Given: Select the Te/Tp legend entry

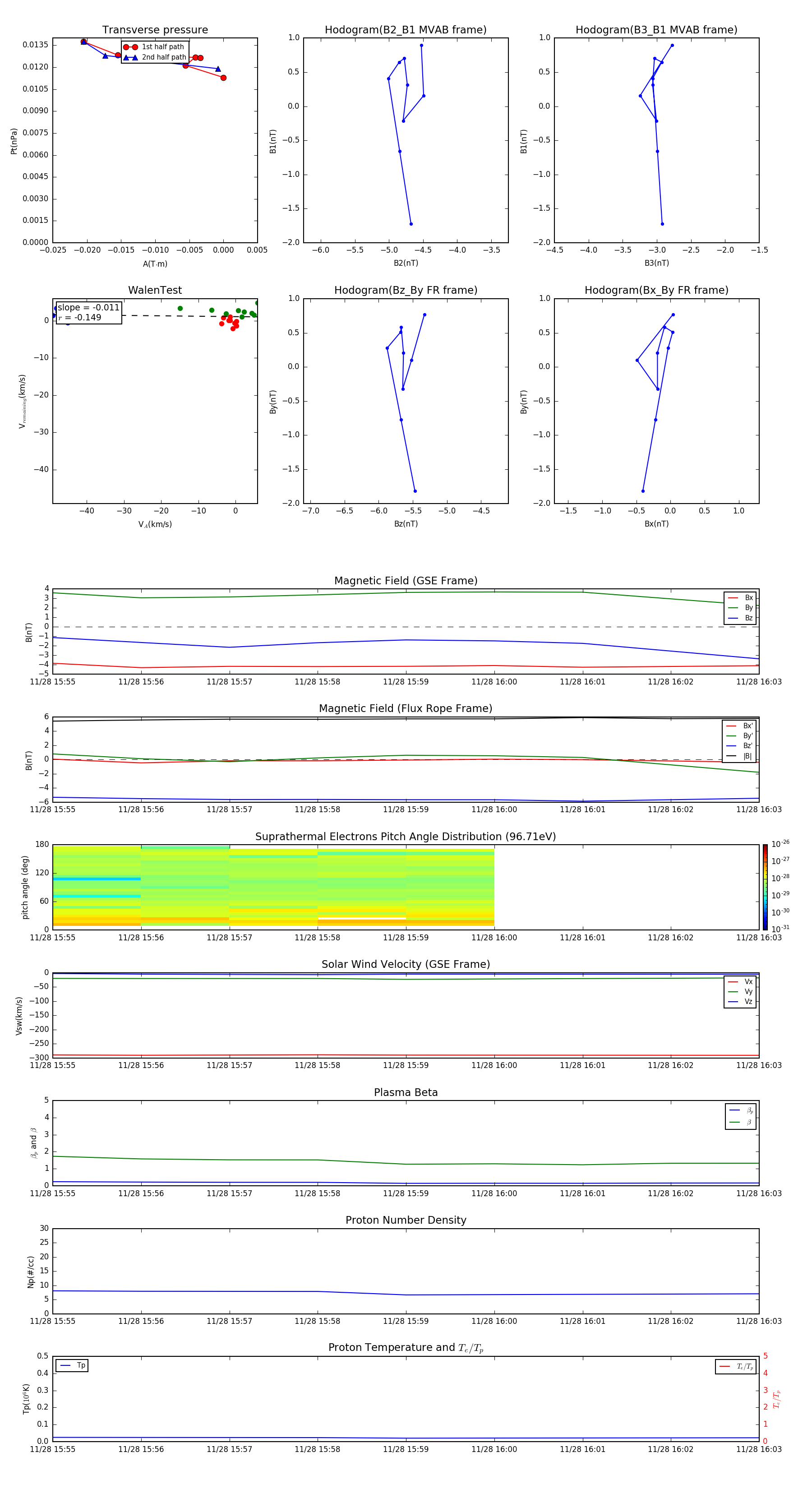Looking at the screenshot, I should click(736, 1366).
